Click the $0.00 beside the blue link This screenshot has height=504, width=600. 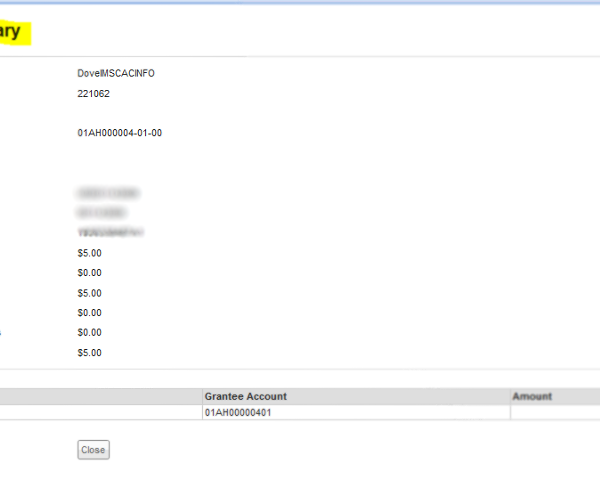point(89,333)
